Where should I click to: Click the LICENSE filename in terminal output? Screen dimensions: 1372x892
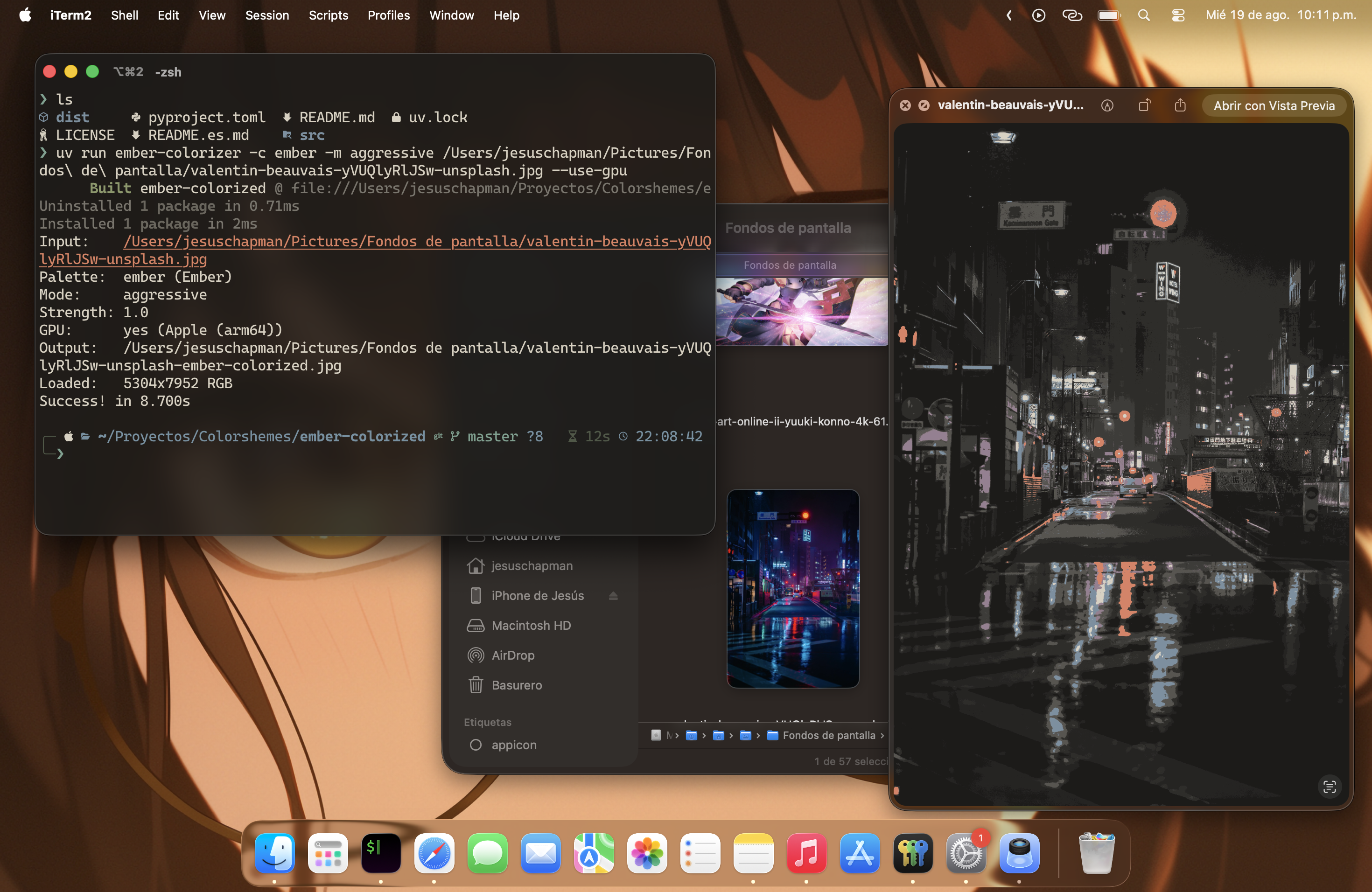tap(85, 135)
